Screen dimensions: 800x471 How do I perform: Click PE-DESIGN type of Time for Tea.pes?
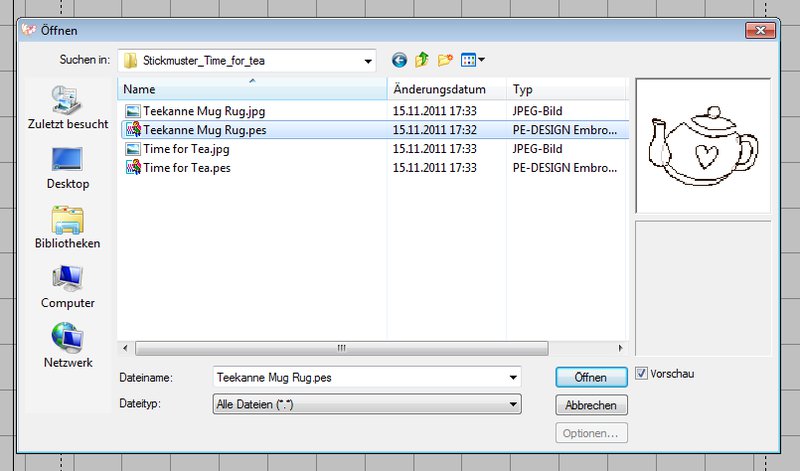click(565, 167)
